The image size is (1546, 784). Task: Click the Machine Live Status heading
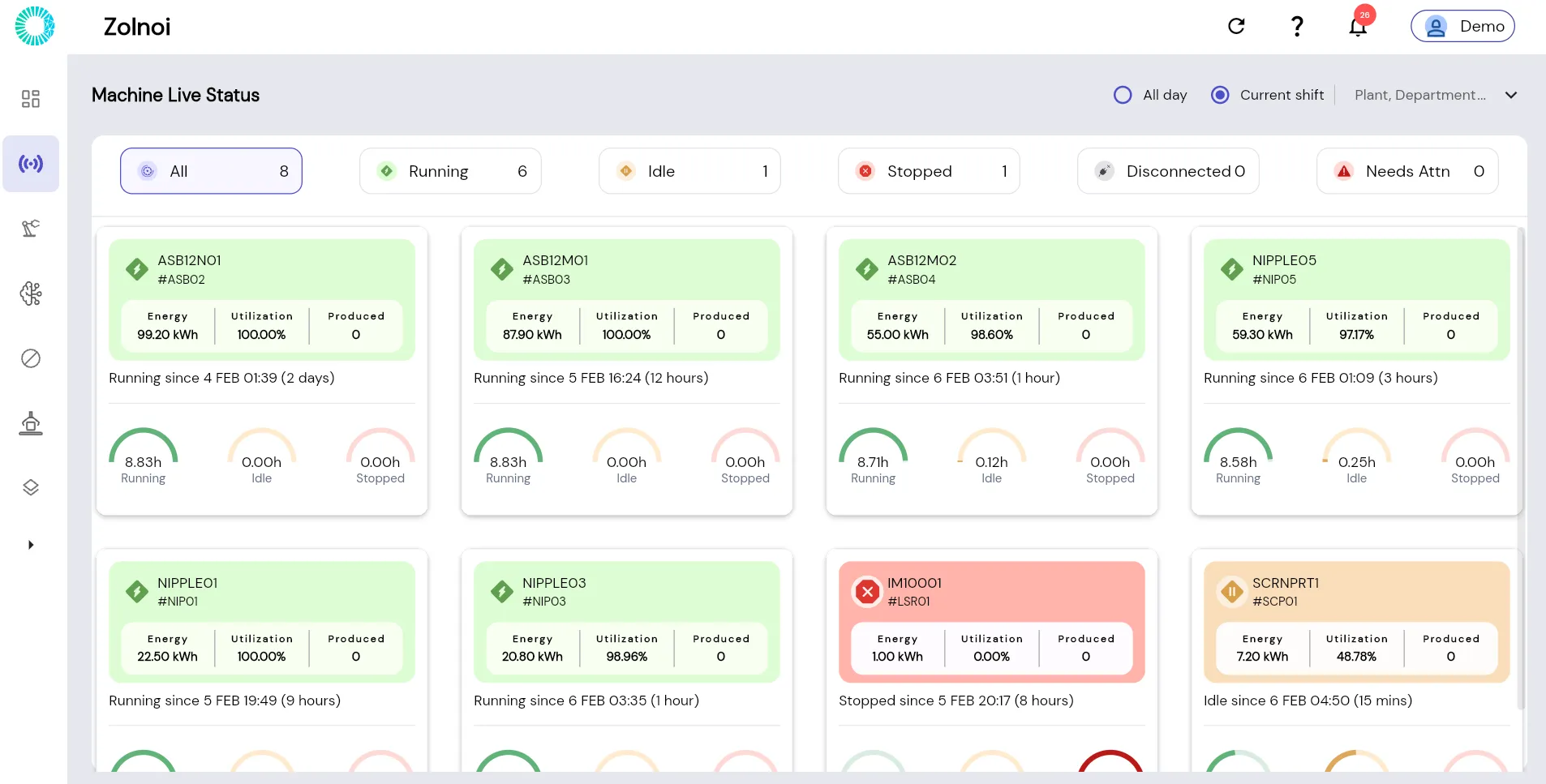tap(175, 95)
